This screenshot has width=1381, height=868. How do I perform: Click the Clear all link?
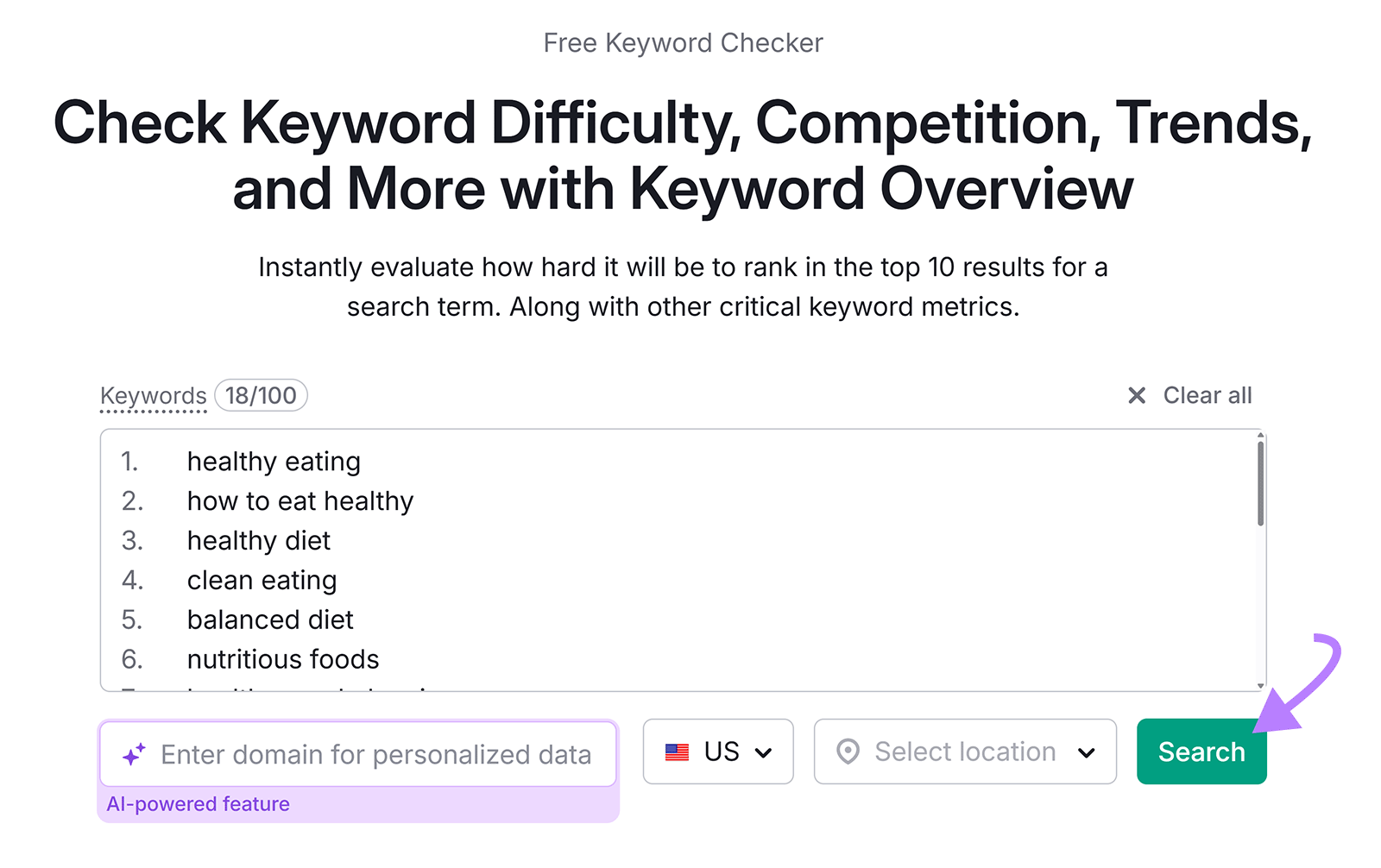[1208, 395]
